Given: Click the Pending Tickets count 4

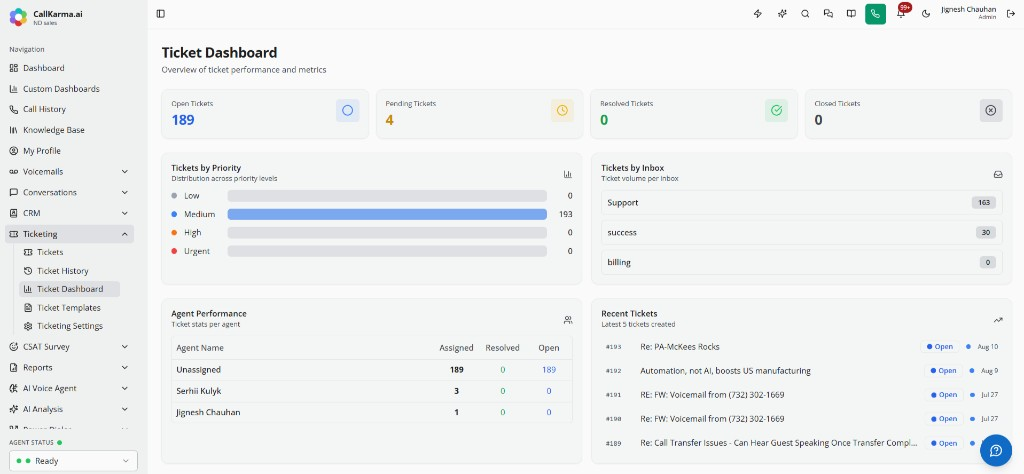Looking at the screenshot, I should (x=389, y=120).
